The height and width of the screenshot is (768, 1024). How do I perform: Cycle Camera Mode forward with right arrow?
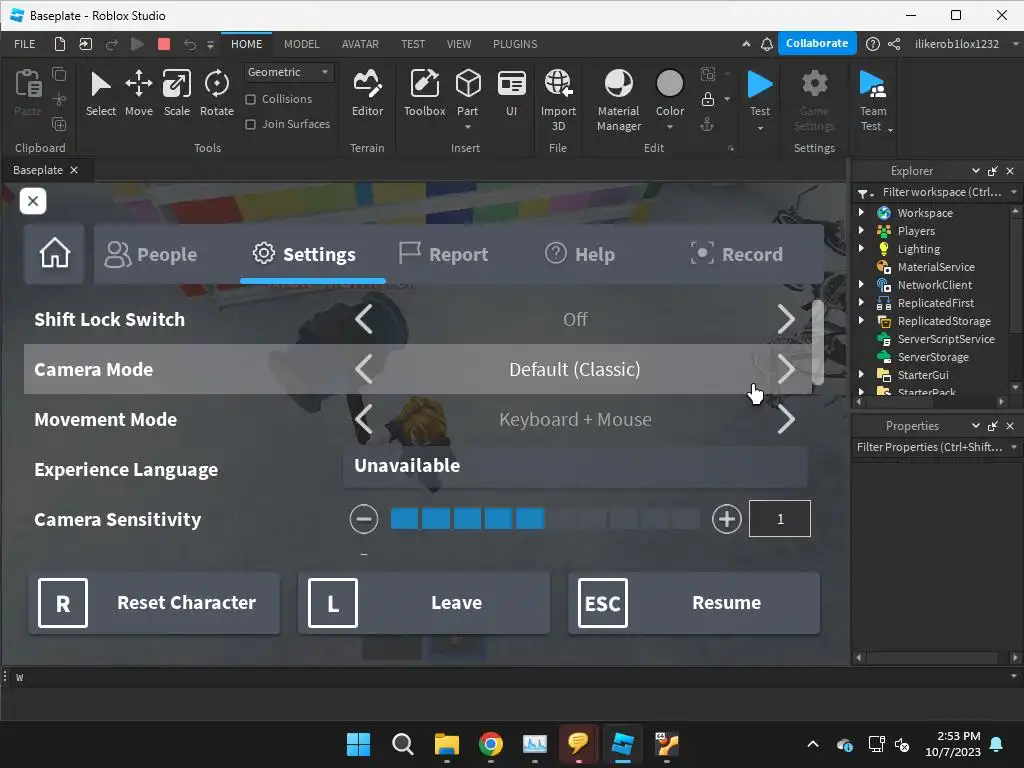point(786,370)
